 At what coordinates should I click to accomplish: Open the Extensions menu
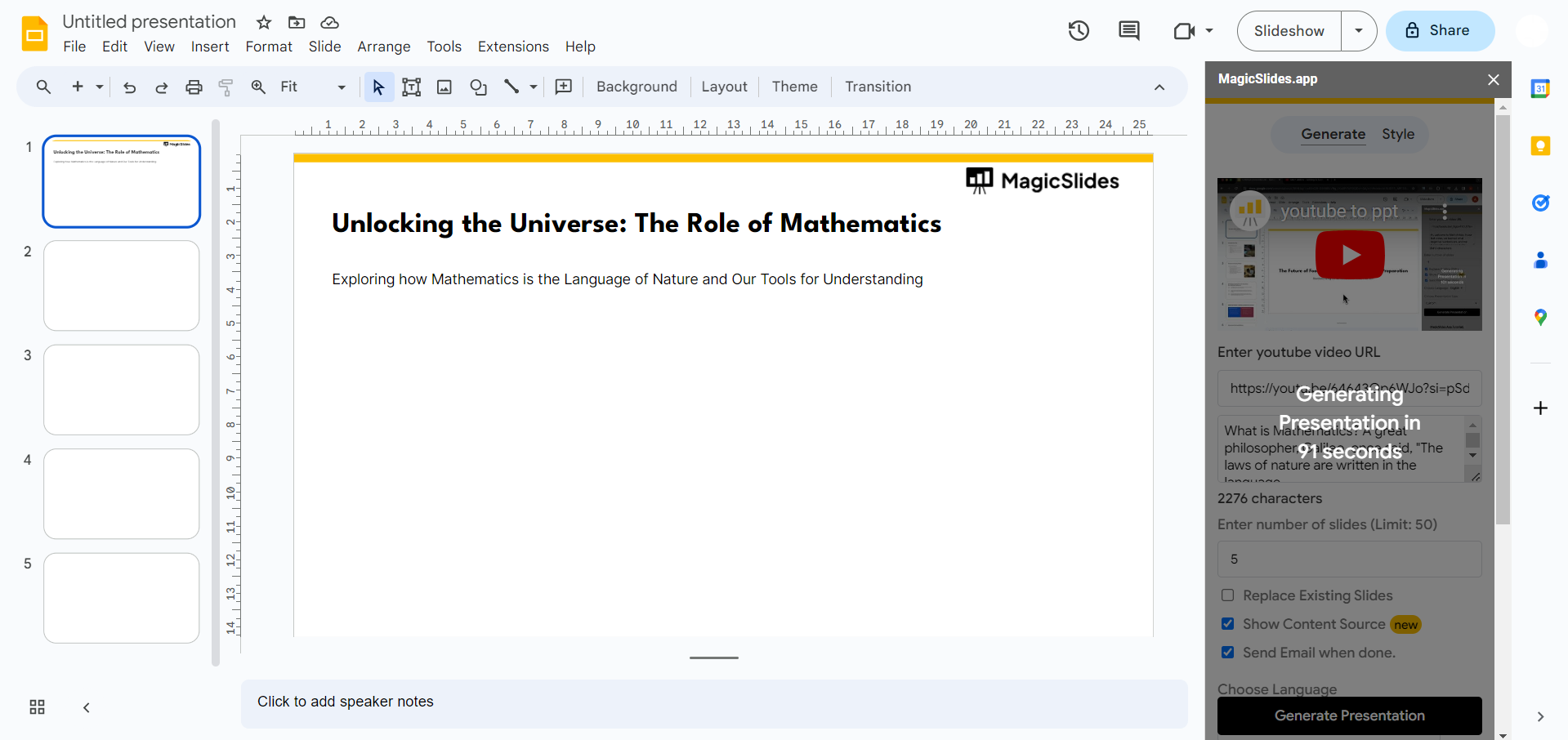click(x=513, y=47)
